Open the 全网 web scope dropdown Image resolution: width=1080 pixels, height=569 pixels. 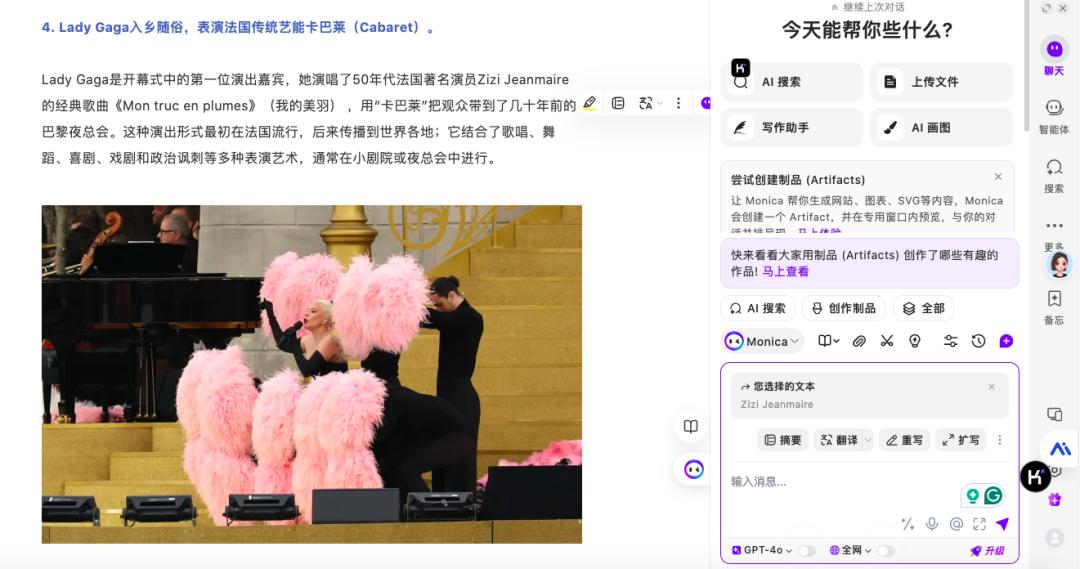[x=851, y=550]
